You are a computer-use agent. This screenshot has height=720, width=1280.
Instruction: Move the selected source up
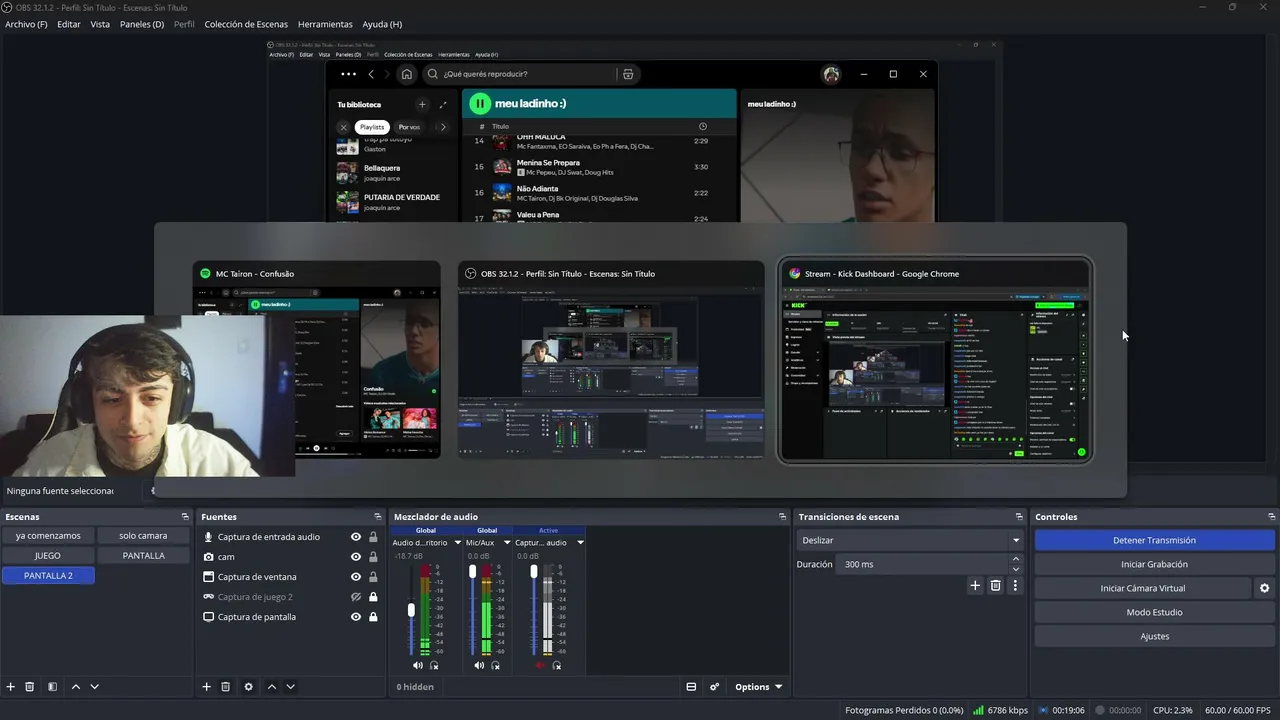pyautogui.click(x=272, y=687)
